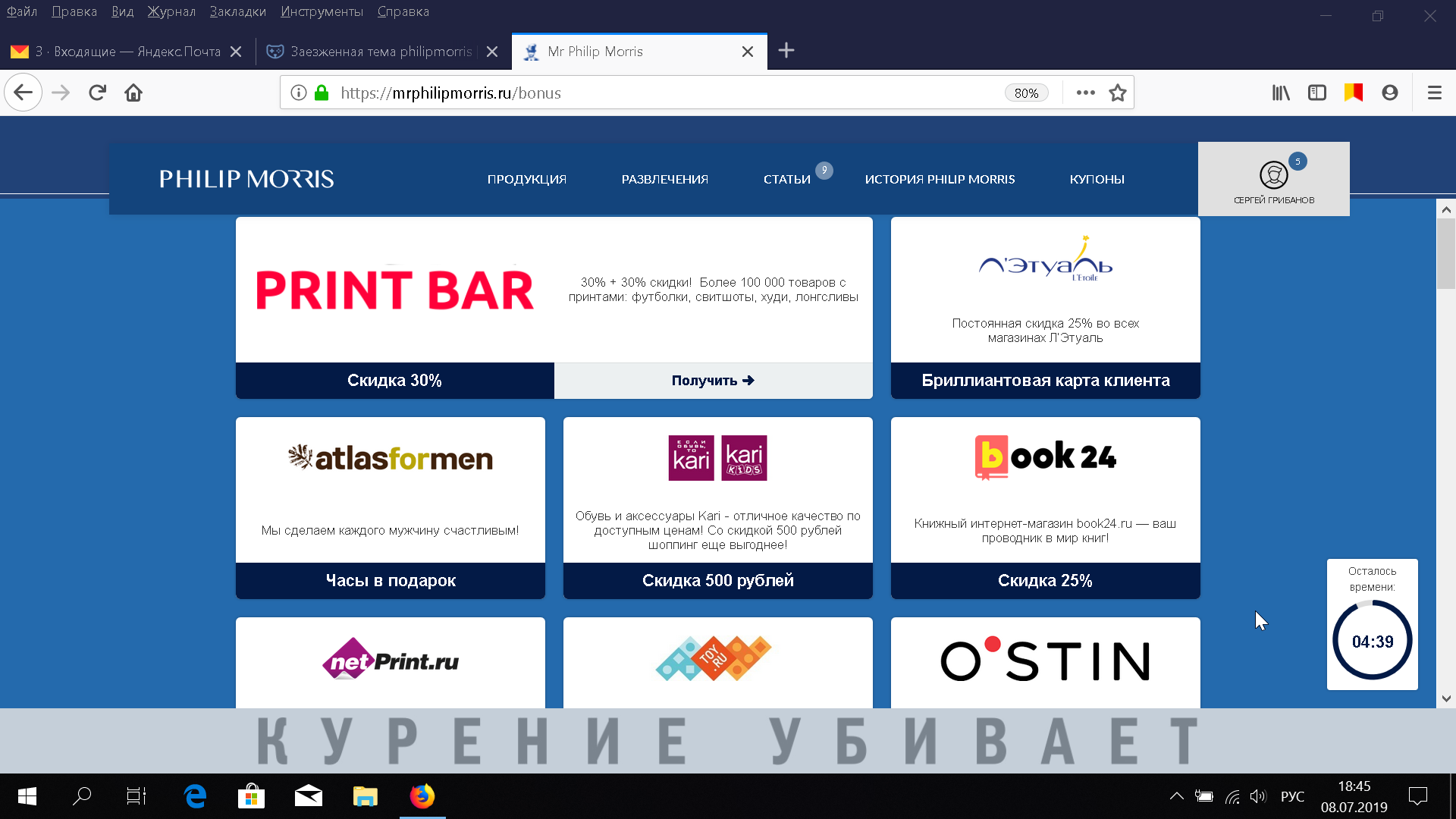Open the Правка menu
This screenshot has width=1456, height=819.
pyautogui.click(x=74, y=11)
